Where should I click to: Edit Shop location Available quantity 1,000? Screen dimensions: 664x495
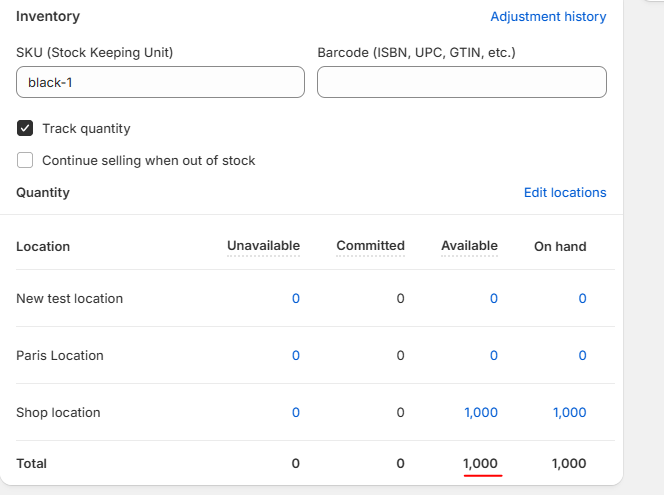[x=481, y=413]
